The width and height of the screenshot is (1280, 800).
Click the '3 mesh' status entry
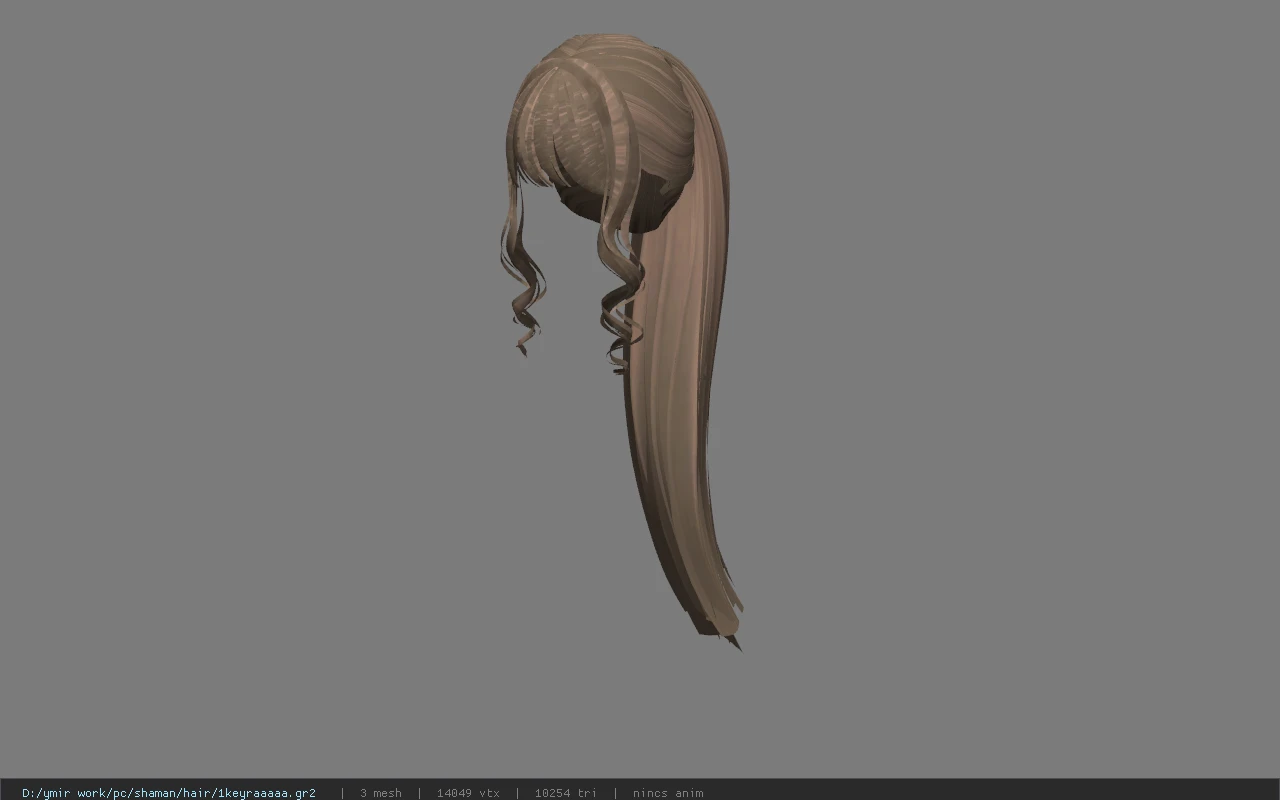click(381, 793)
